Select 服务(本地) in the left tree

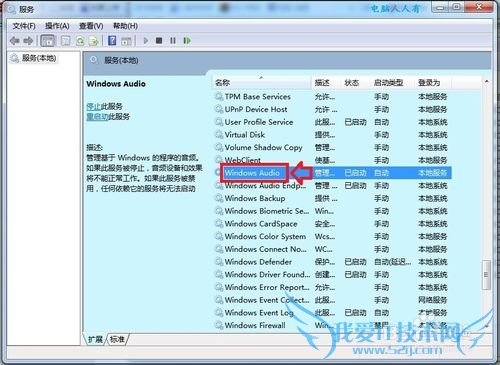[33, 58]
